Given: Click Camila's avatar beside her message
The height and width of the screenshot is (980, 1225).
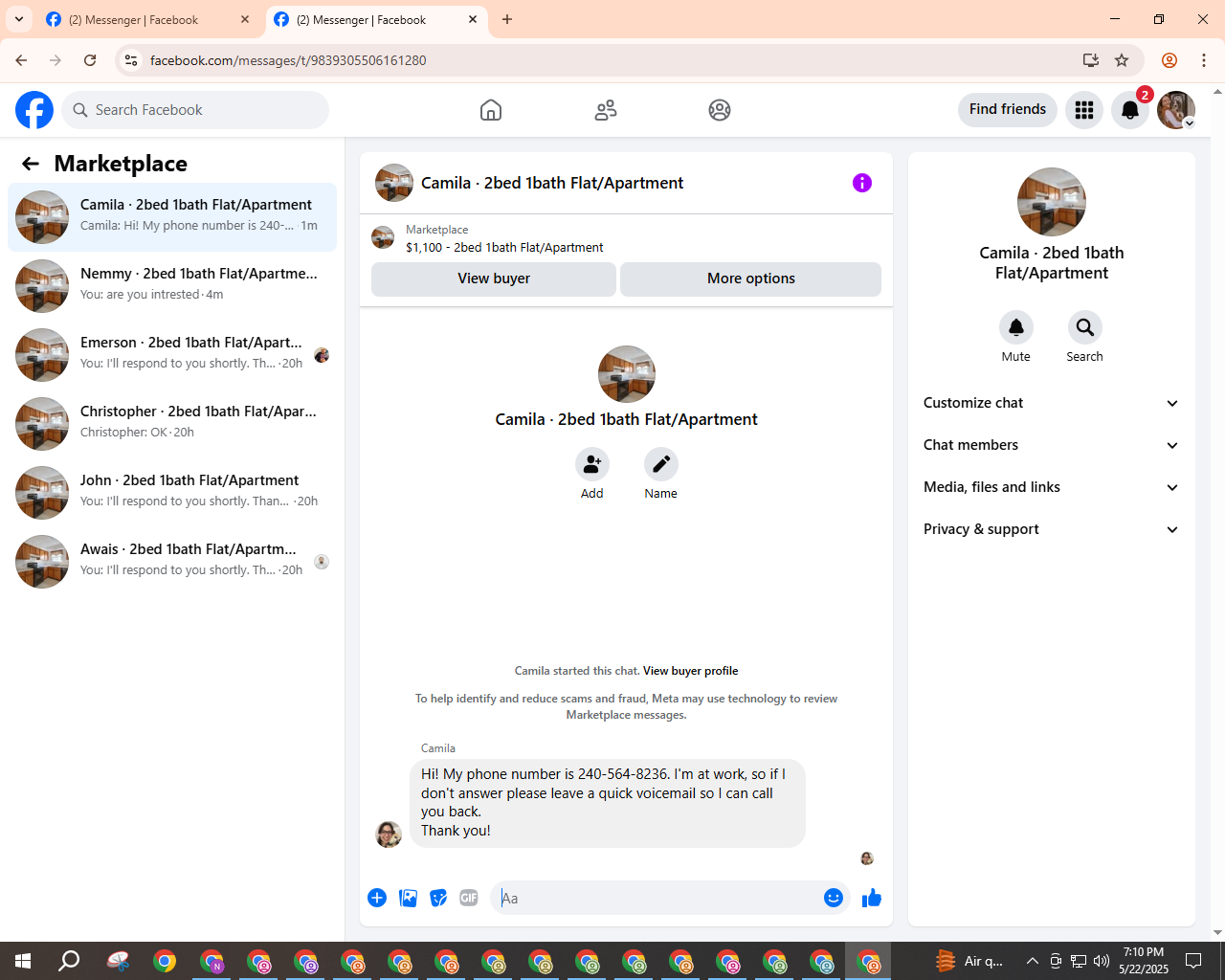Looking at the screenshot, I should 389,835.
